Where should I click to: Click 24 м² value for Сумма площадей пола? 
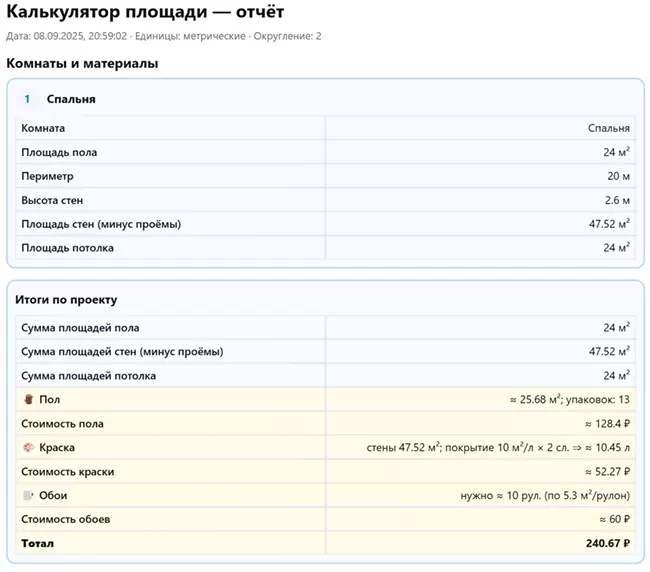[x=616, y=327]
